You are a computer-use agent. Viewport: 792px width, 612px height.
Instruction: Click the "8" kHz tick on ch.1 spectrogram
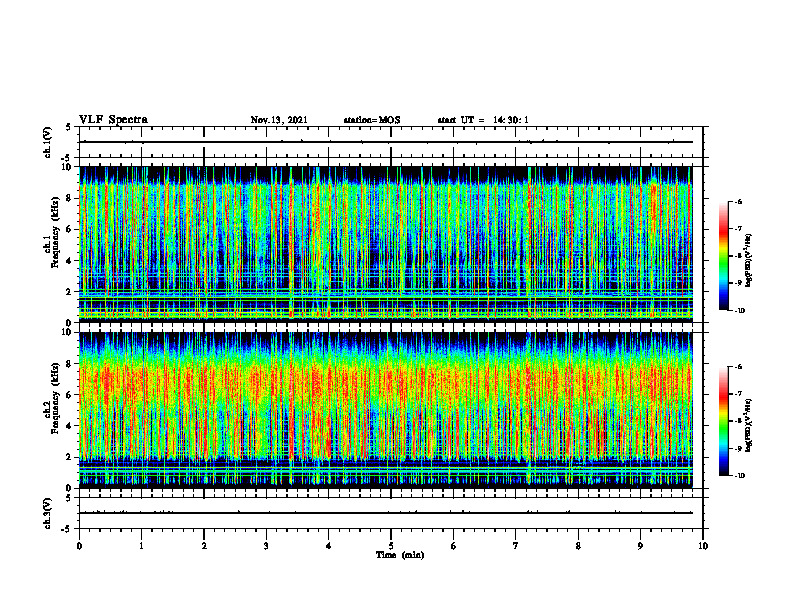(x=70, y=198)
